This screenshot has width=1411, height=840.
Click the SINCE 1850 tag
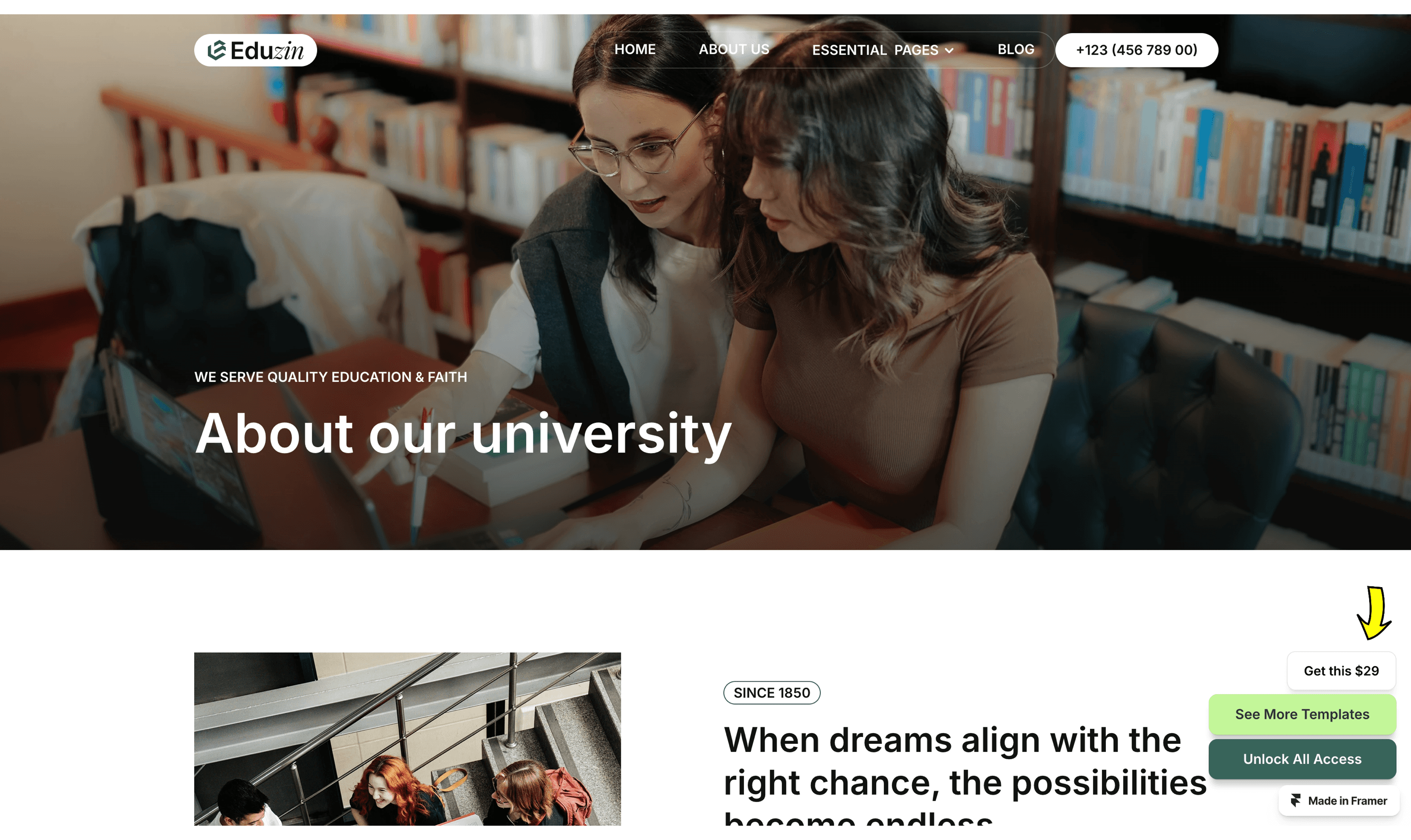tap(772, 693)
